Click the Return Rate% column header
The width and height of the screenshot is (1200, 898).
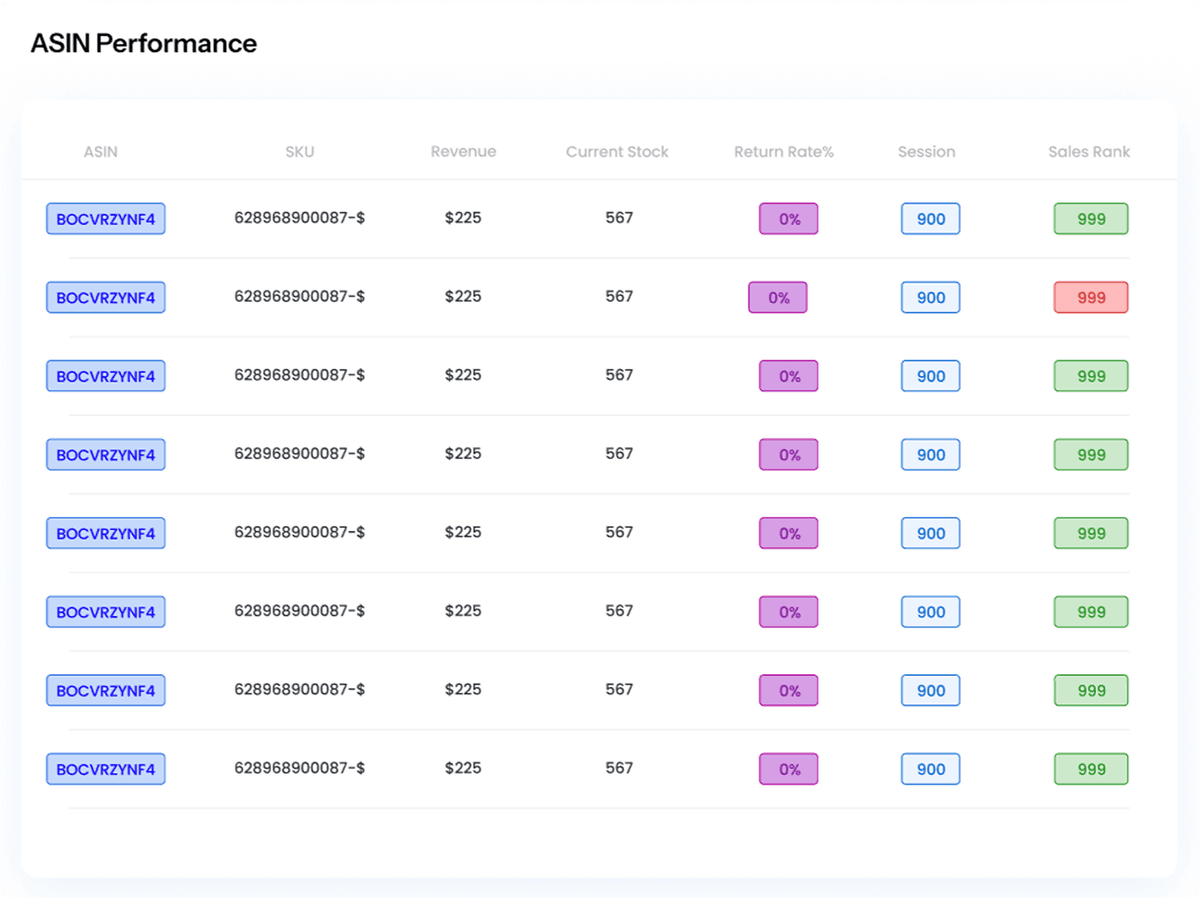coord(783,152)
